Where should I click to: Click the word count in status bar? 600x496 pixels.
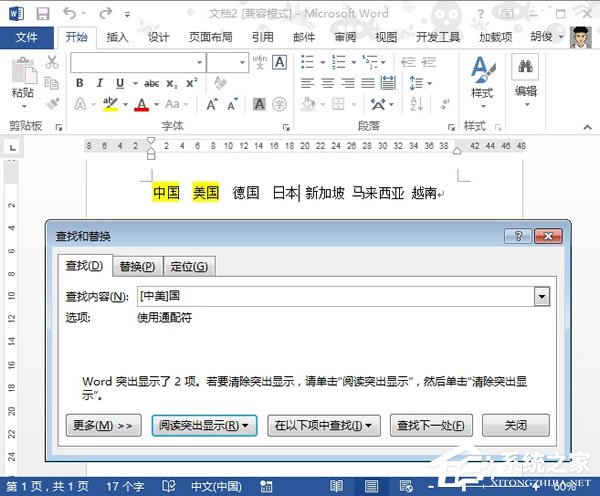click(125, 486)
